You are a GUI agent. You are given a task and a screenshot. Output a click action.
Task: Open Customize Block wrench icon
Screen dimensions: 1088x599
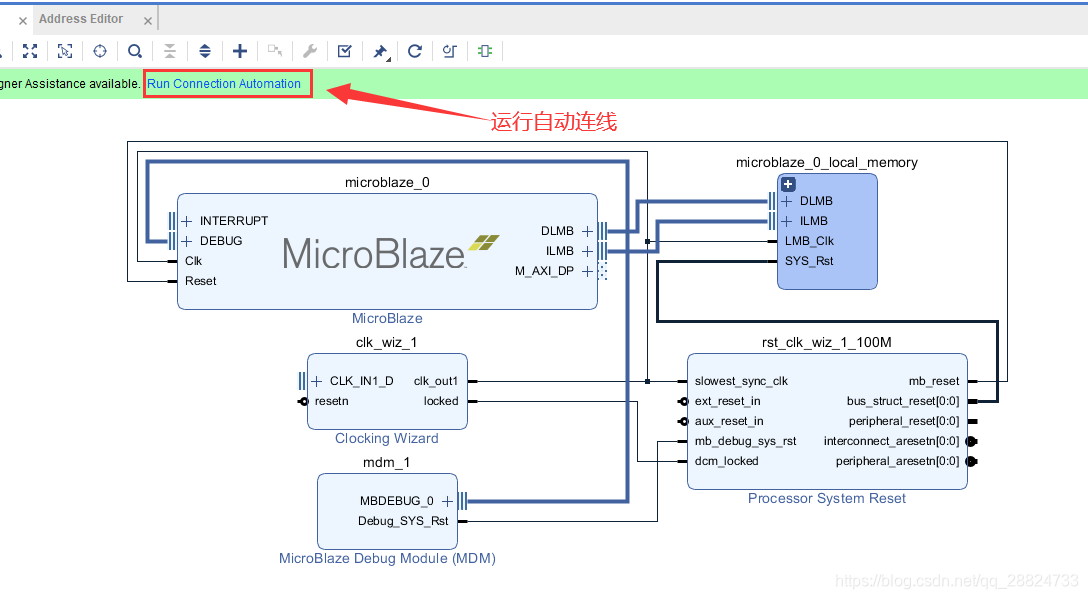[309, 51]
